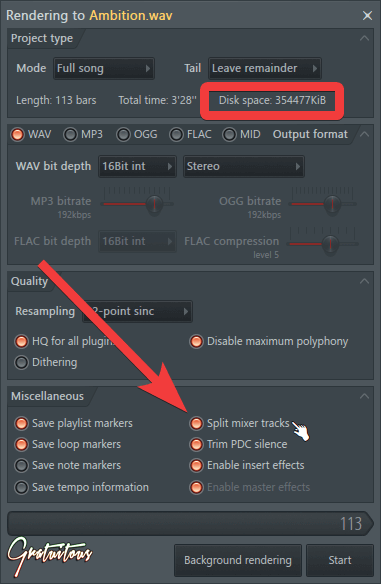The width and height of the screenshot is (381, 584).
Task: Collapse the Project type section arrow
Action: click(364, 38)
